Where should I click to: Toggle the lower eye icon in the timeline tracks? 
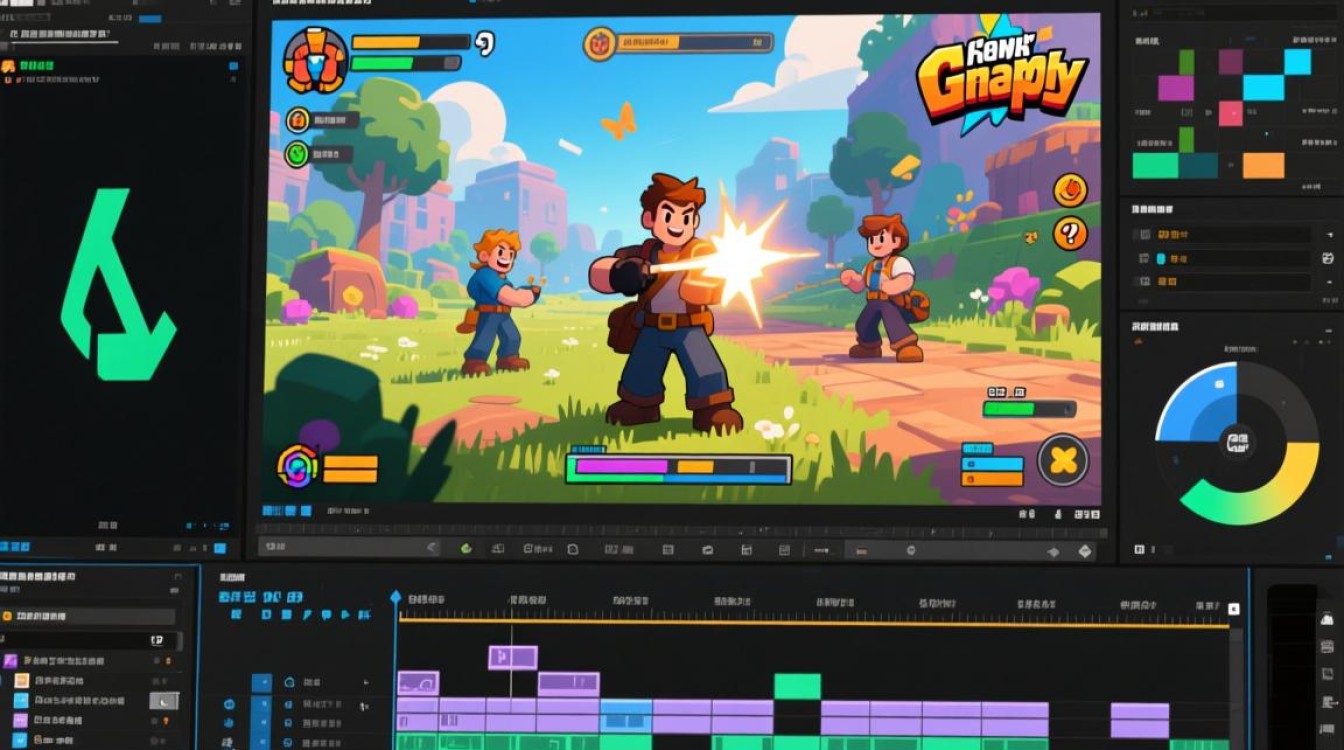pyautogui.click(x=229, y=725)
